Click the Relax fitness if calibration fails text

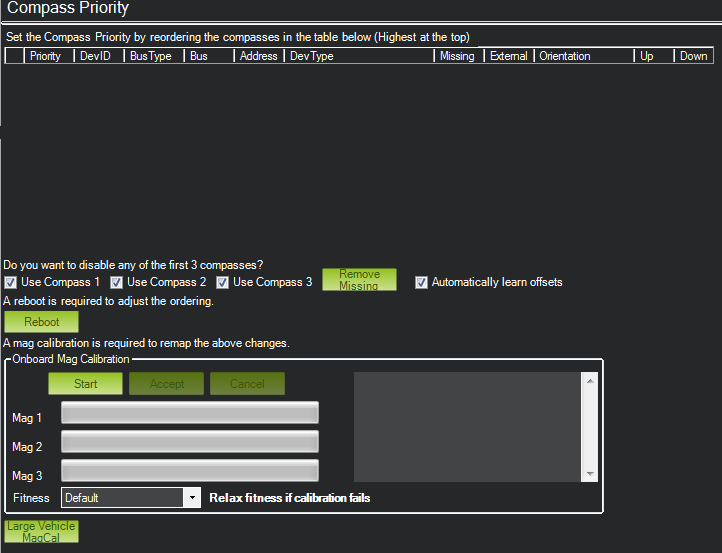tap(290, 498)
